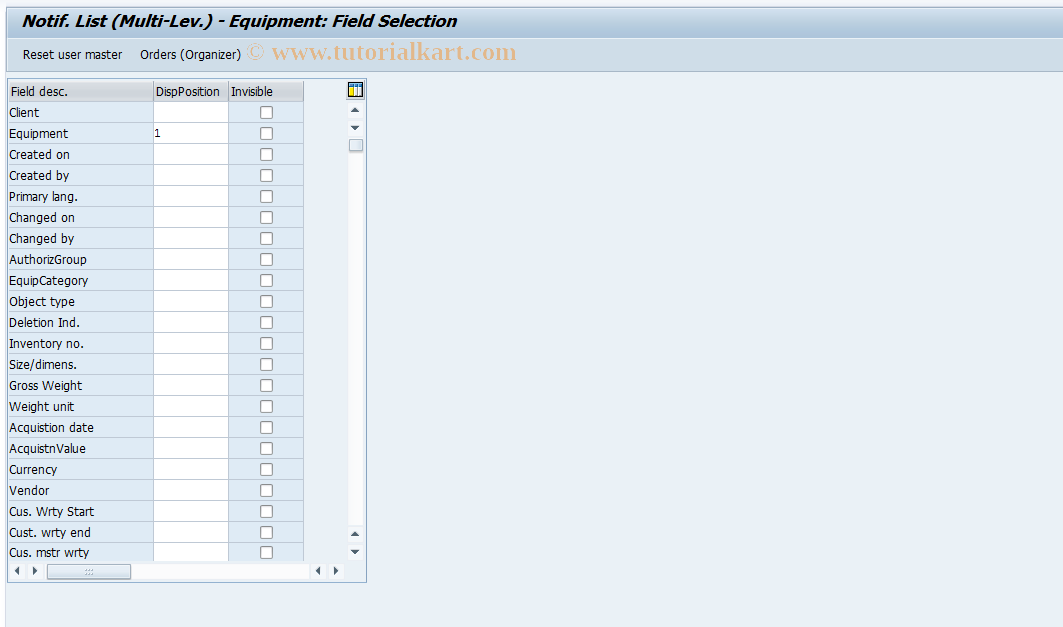Click DispPosition field for Primary lang.
The height and width of the screenshot is (627, 1063).
click(191, 197)
